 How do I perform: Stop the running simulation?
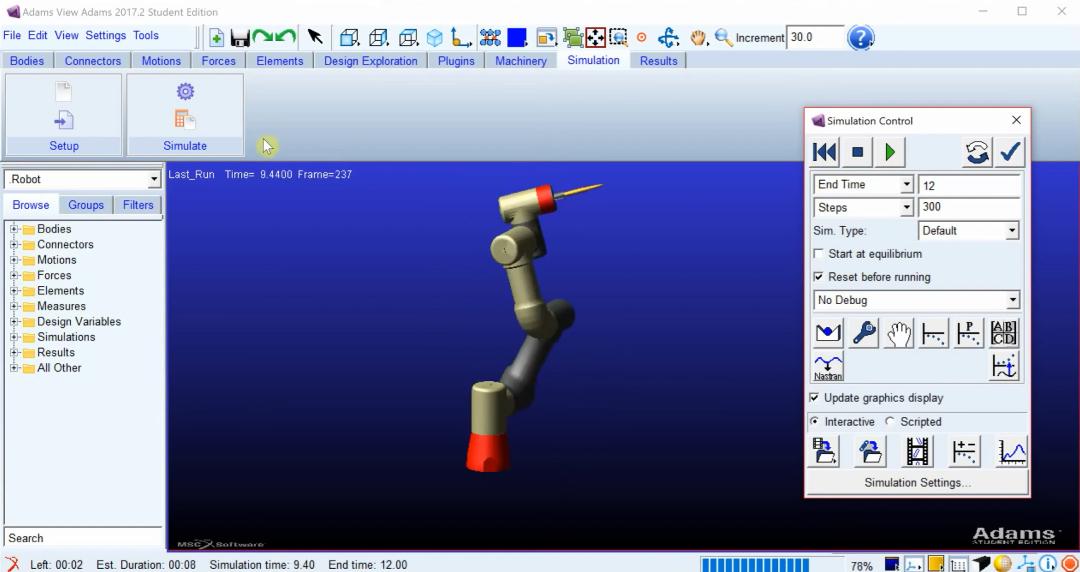pos(857,152)
